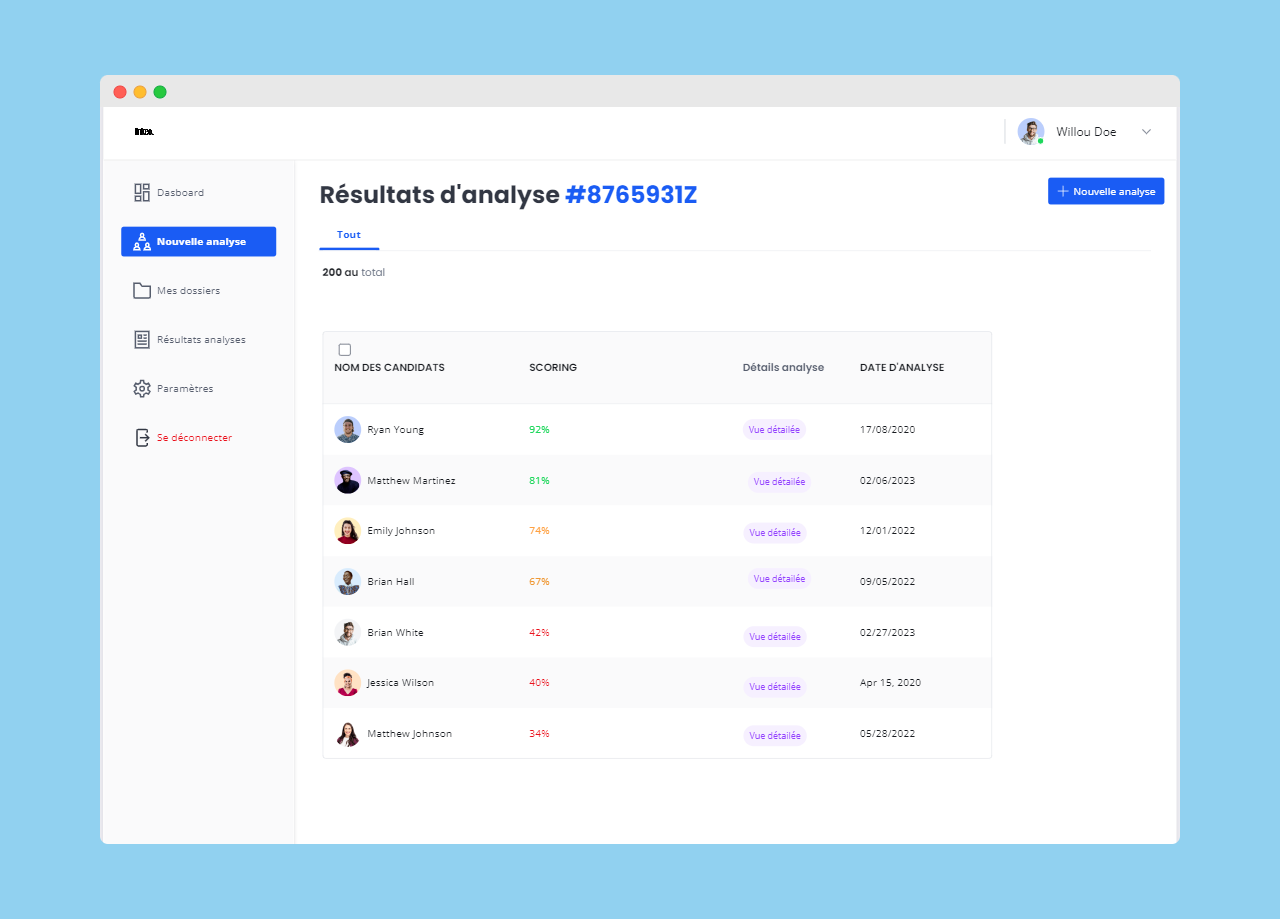Viewport: 1280px width, 919px height.
Task: Click the name Ryan Young
Action: tap(395, 429)
